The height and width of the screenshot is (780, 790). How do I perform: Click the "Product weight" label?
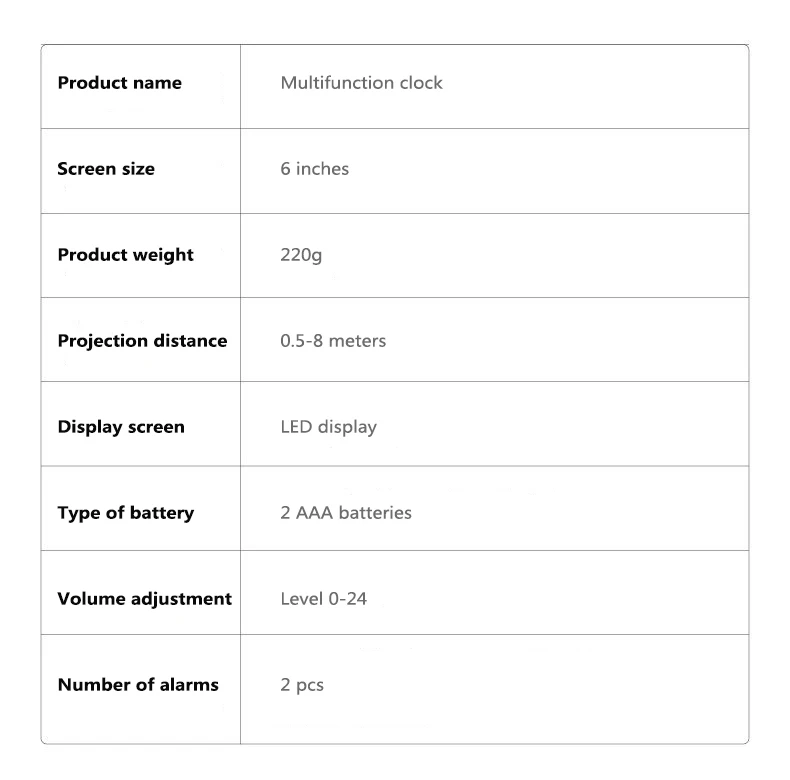(x=125, y=255)
